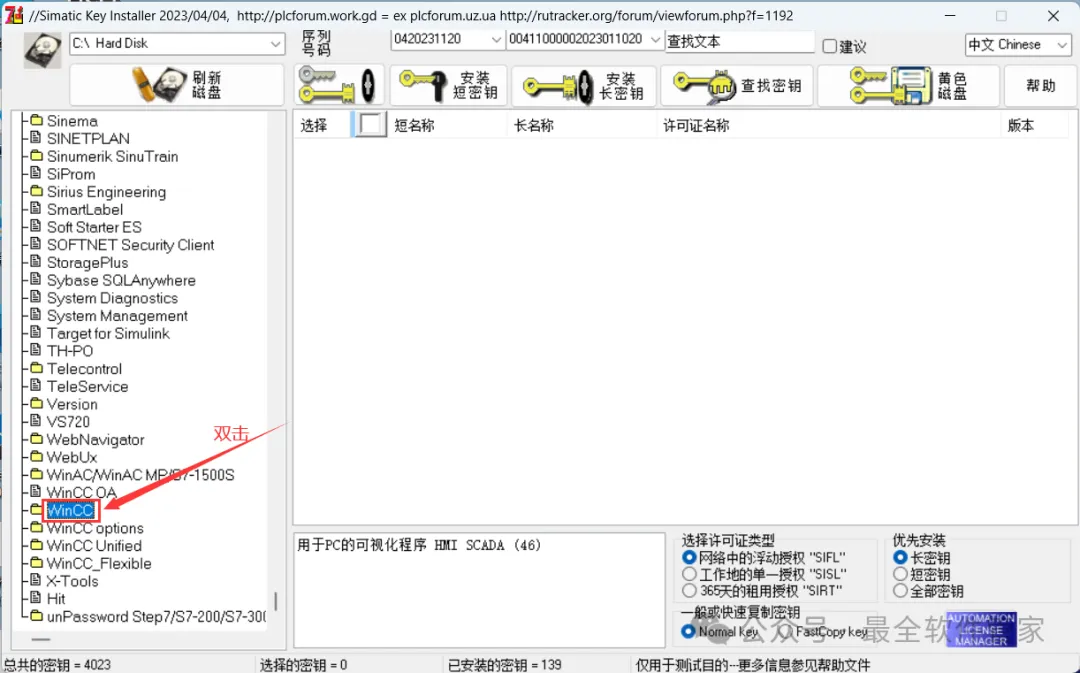Select System Management tree item

tap(117, 316)
